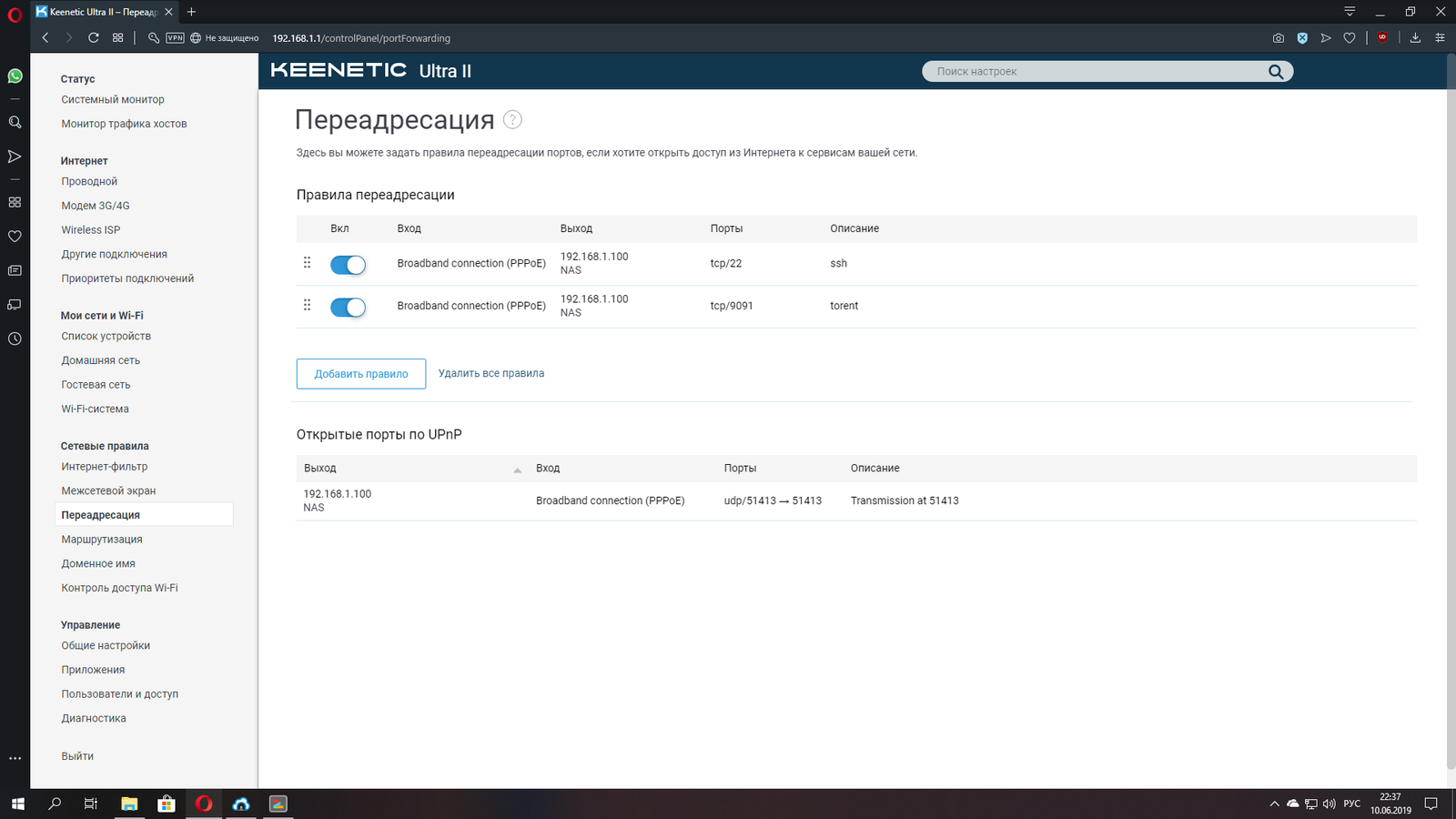The width and height of the screenshot is (1456, 819).
Task: Select the Keenetic Ultra II browser tab
Action: coord(103,12)
